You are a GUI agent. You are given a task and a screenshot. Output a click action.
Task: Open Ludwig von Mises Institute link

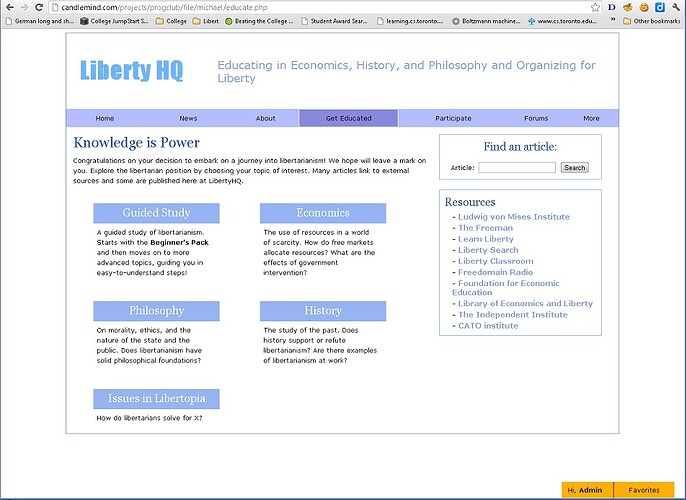tap(514, 217)
